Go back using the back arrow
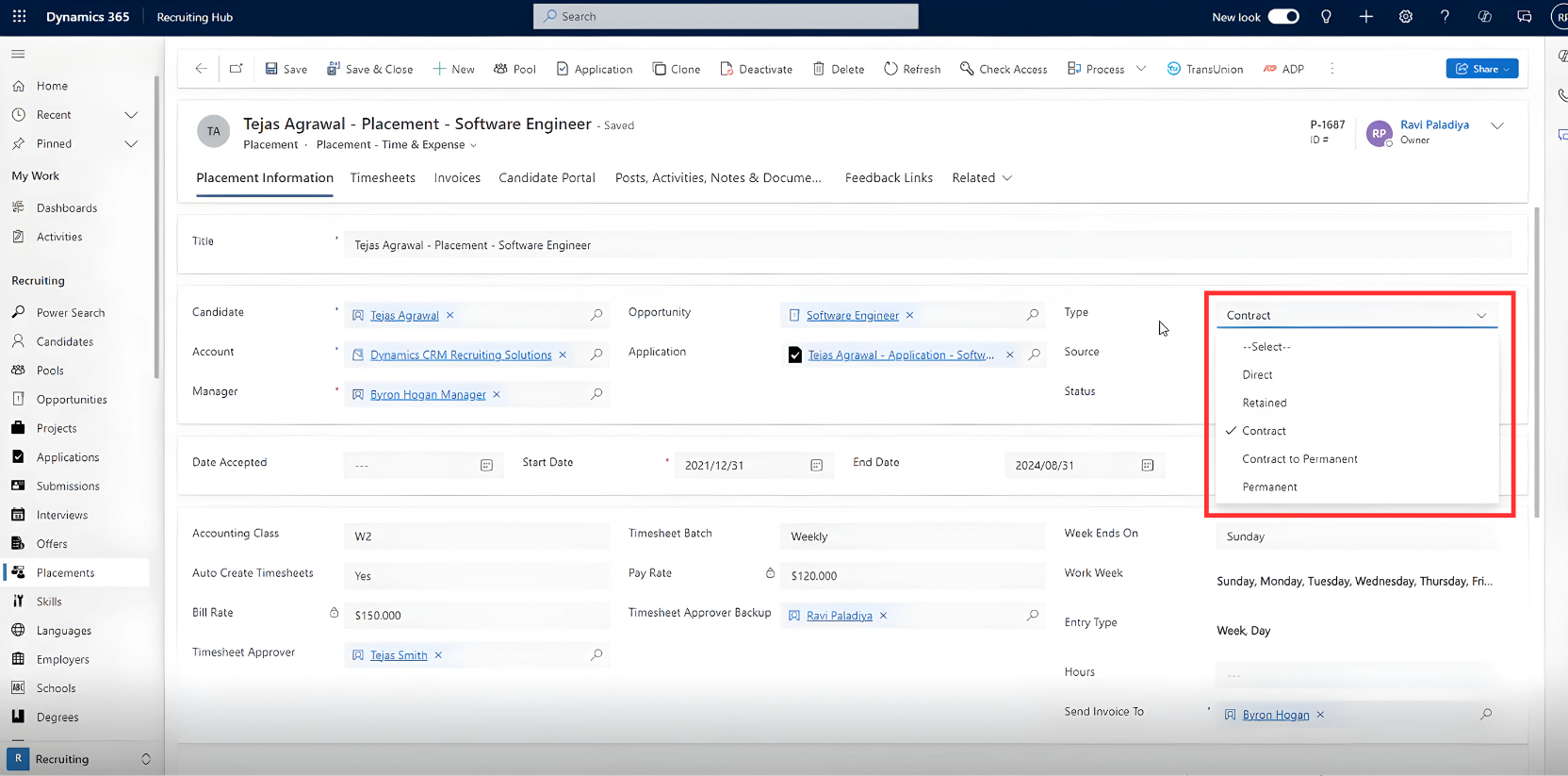This screenshot has height=776, width=1568. [201, 69]
